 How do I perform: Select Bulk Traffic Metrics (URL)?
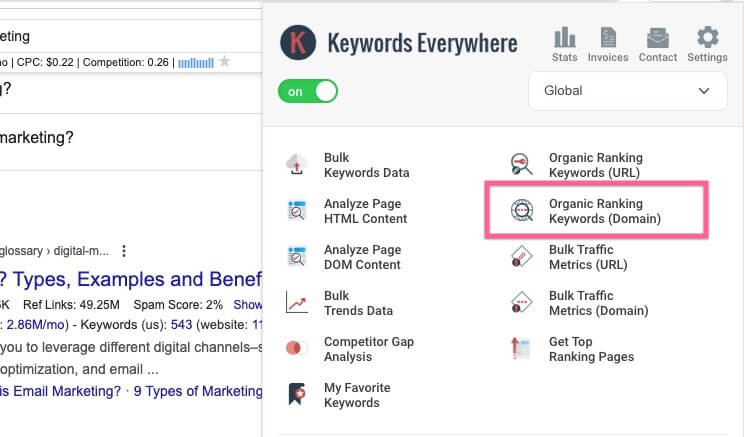(588, 257)
